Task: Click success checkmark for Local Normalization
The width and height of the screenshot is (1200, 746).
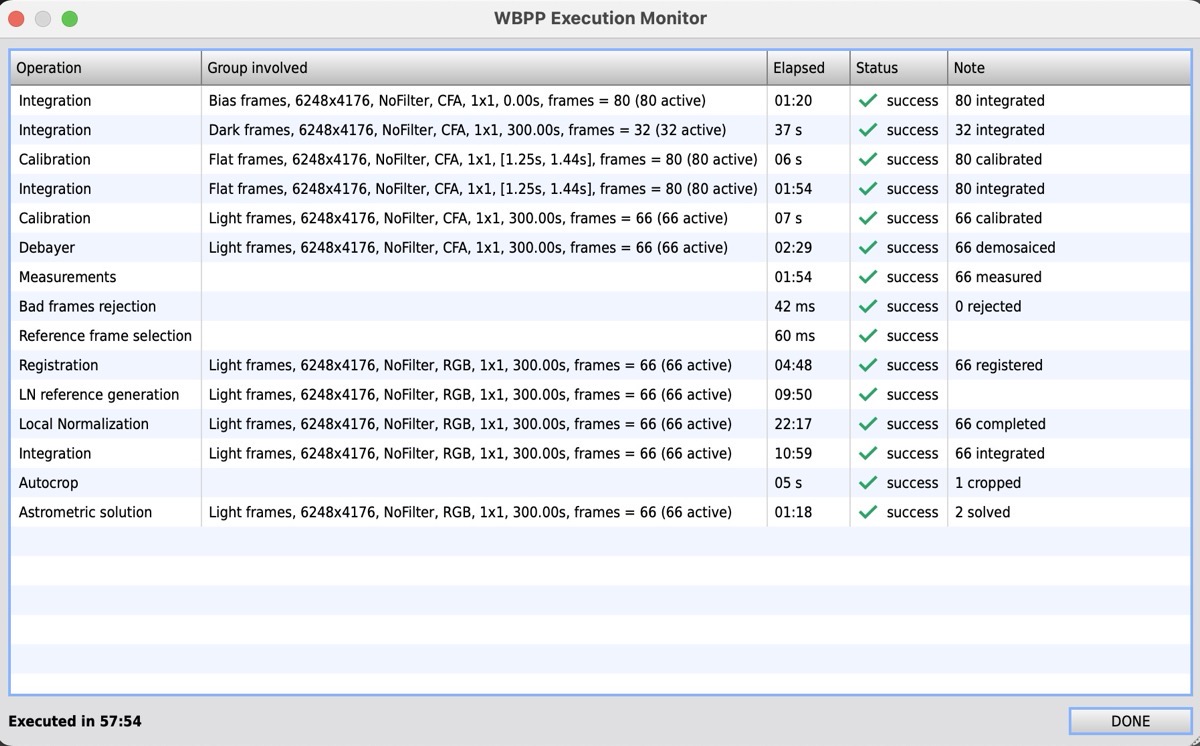Action: (x=868, y=424)
